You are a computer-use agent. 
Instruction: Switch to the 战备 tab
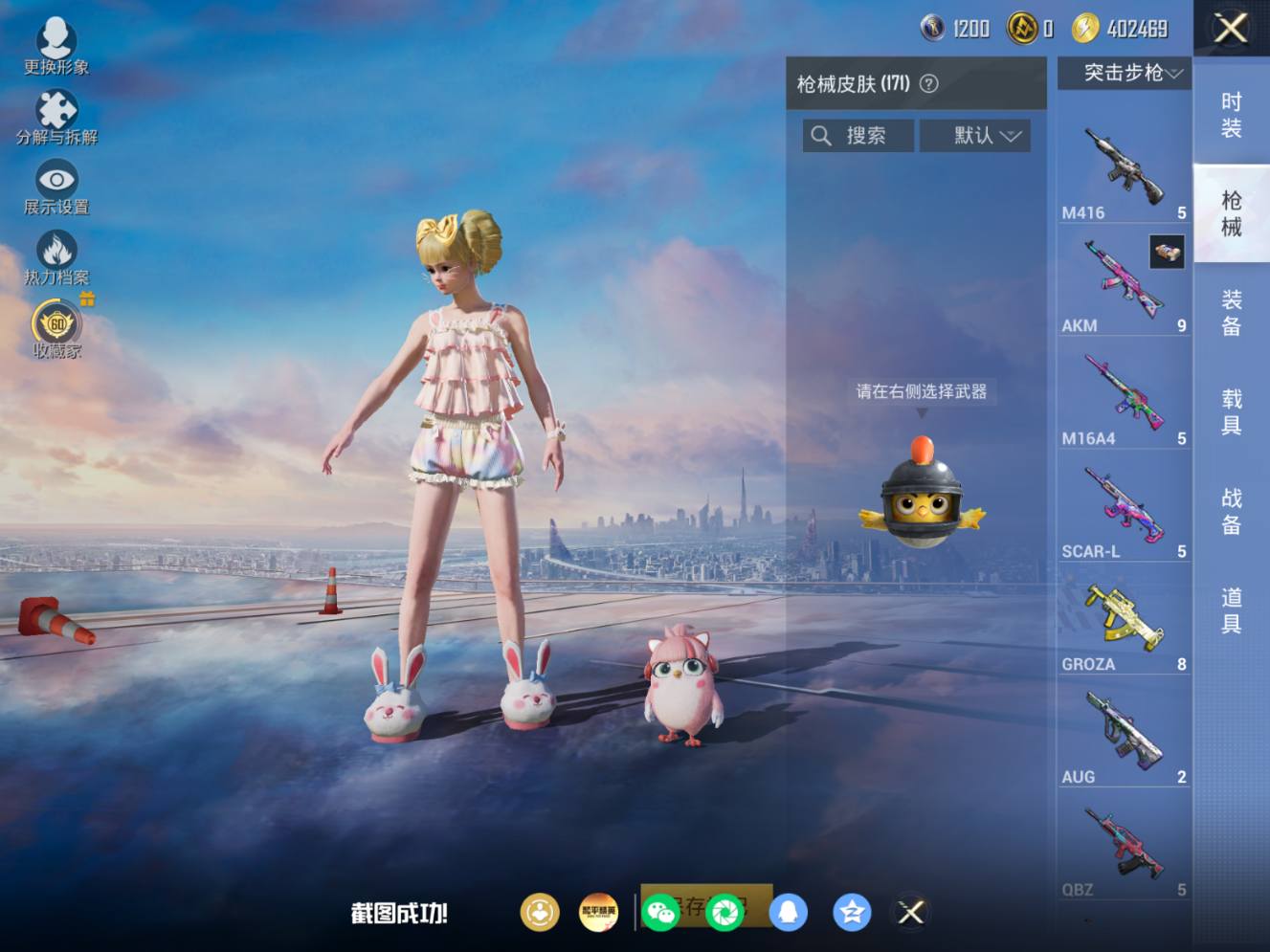coord(1231,512)
